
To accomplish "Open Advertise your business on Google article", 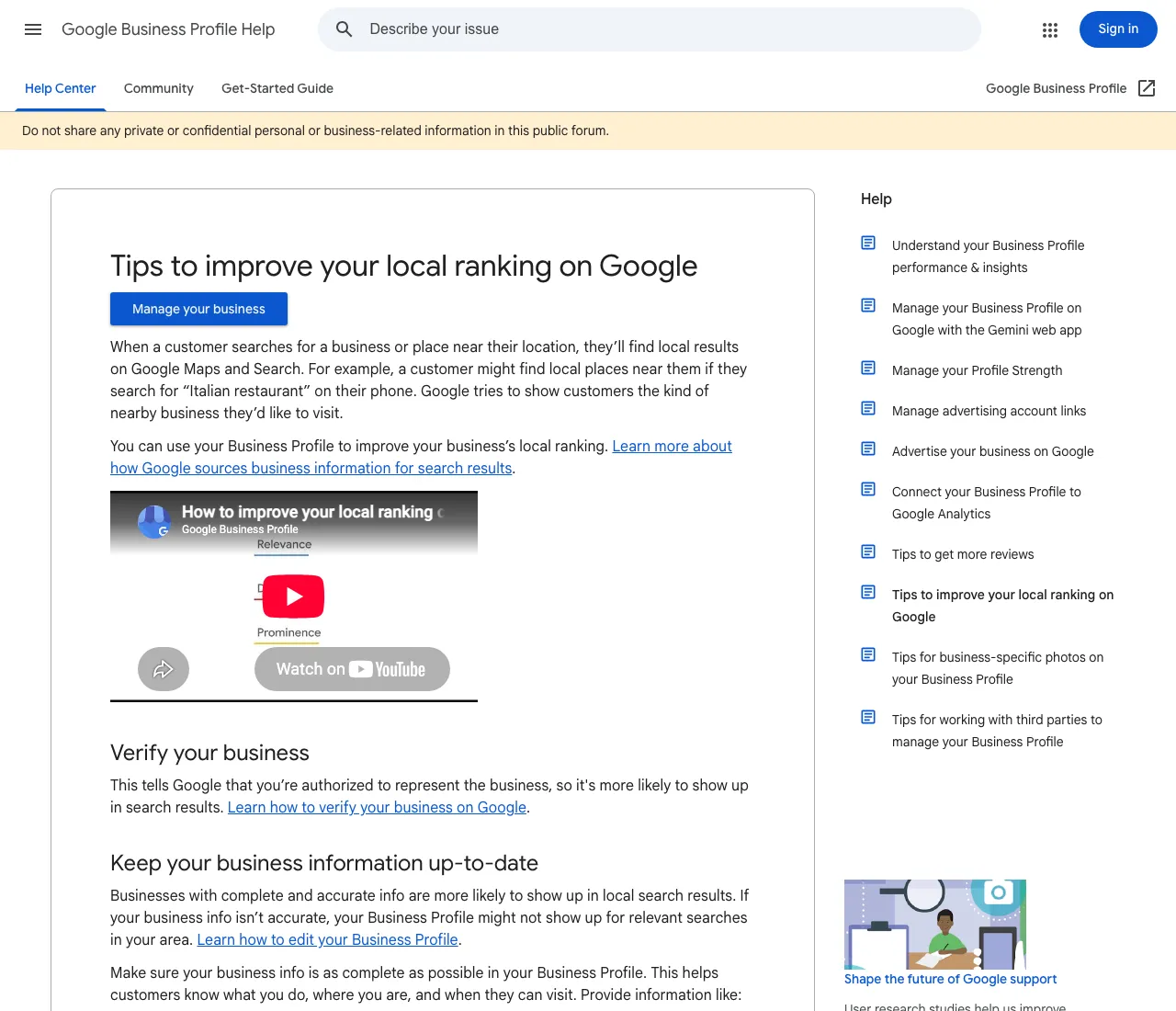I will point(992,451).
